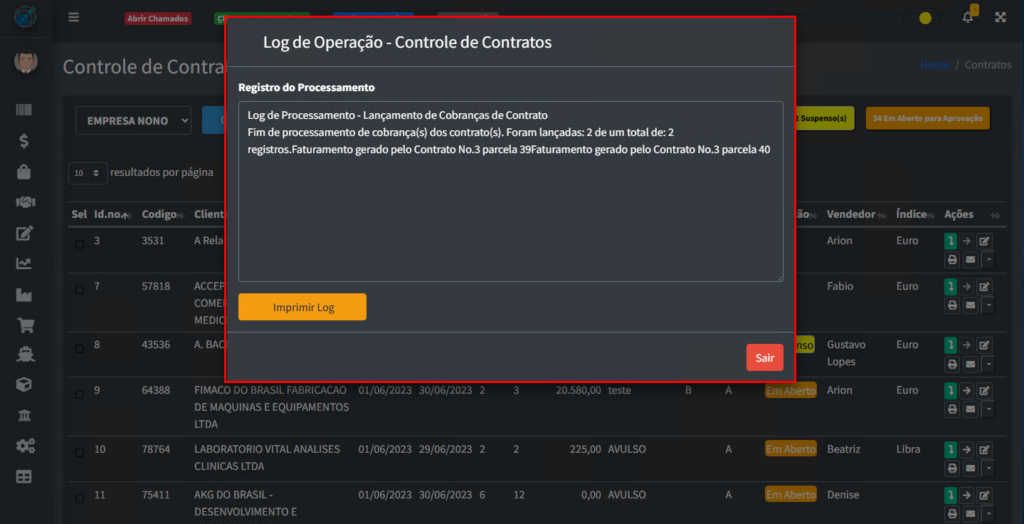Screen dimensions: 1024x524
Task: Click the Abrir Chamados top menu tag
Action: 157,19
